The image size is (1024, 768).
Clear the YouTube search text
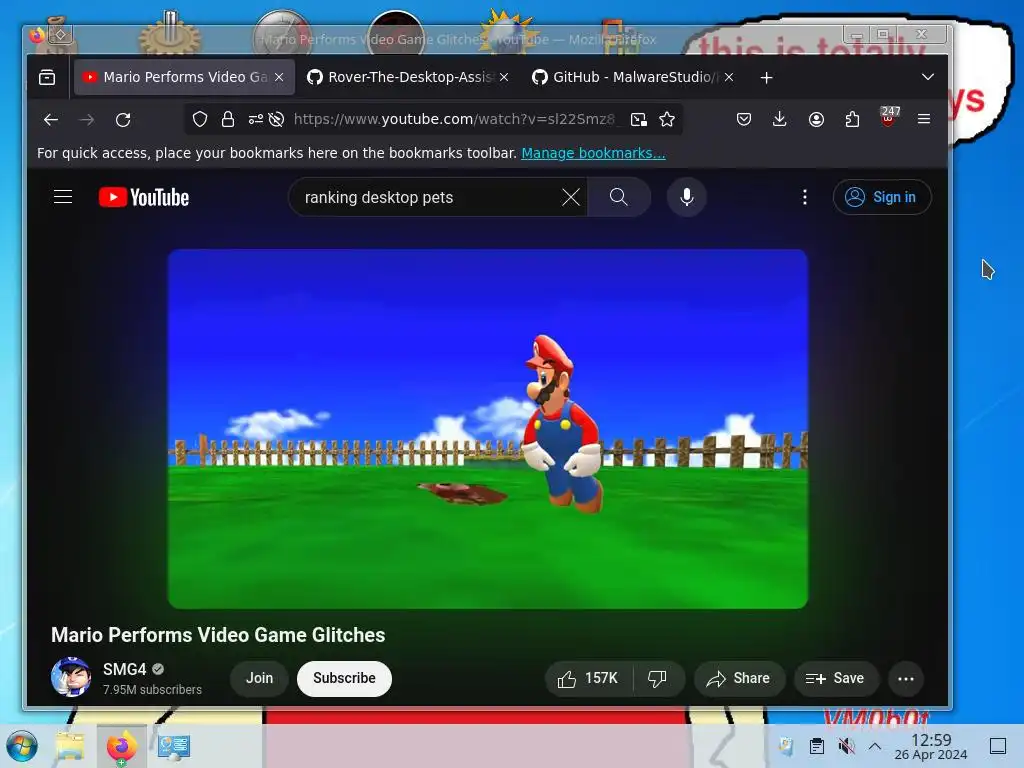point(570,197)
